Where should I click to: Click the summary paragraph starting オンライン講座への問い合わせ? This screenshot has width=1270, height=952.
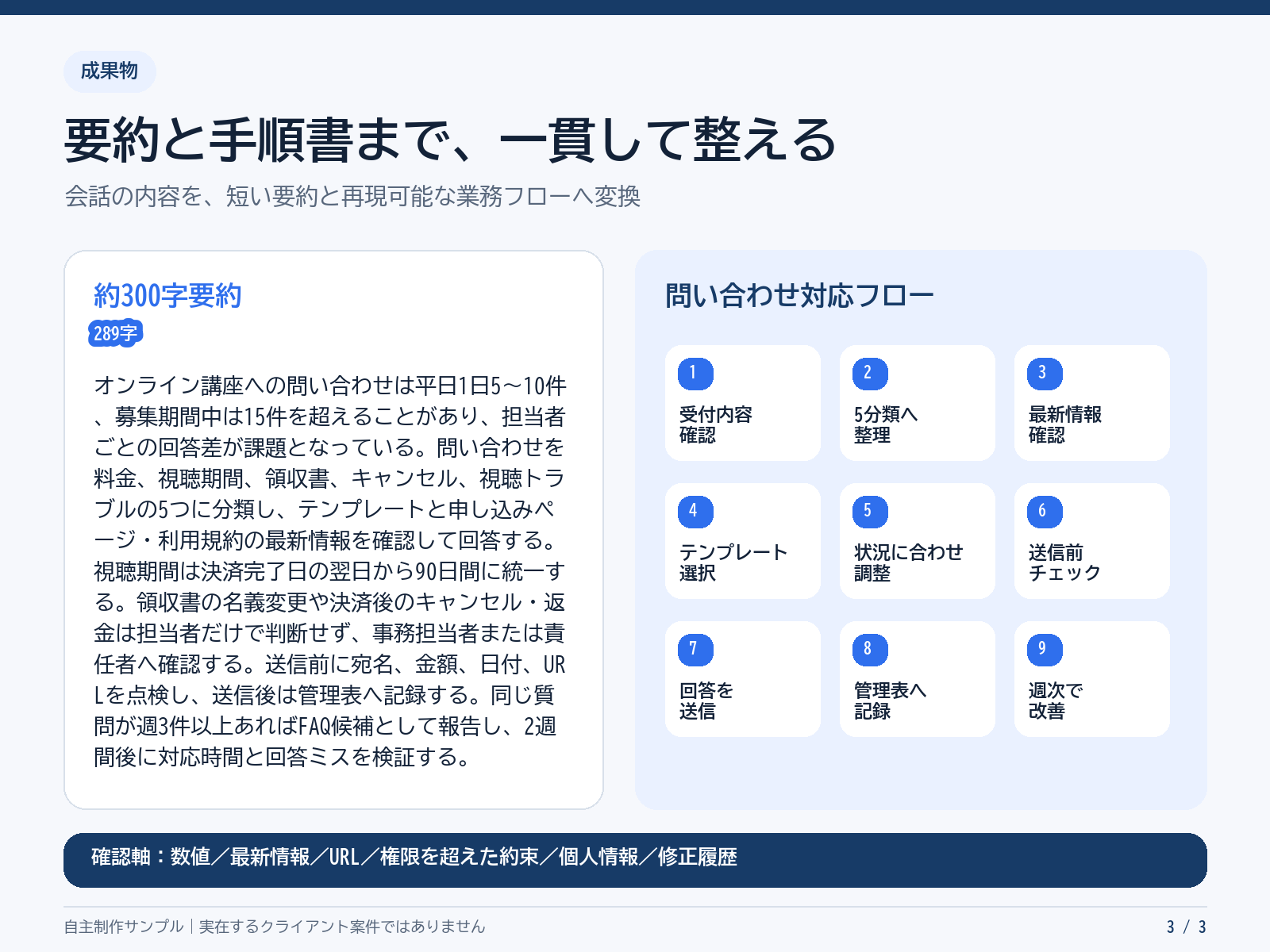(330, 571)
